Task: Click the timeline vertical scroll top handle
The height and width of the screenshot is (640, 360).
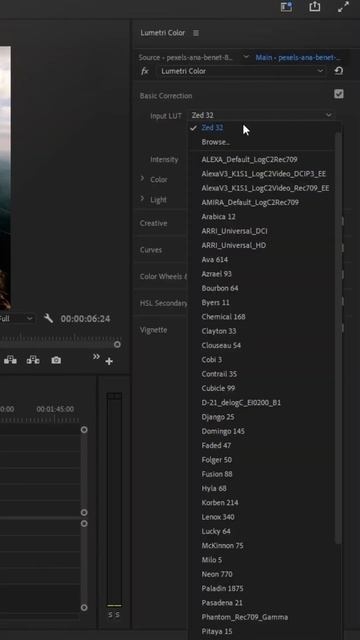Action: 84,430
